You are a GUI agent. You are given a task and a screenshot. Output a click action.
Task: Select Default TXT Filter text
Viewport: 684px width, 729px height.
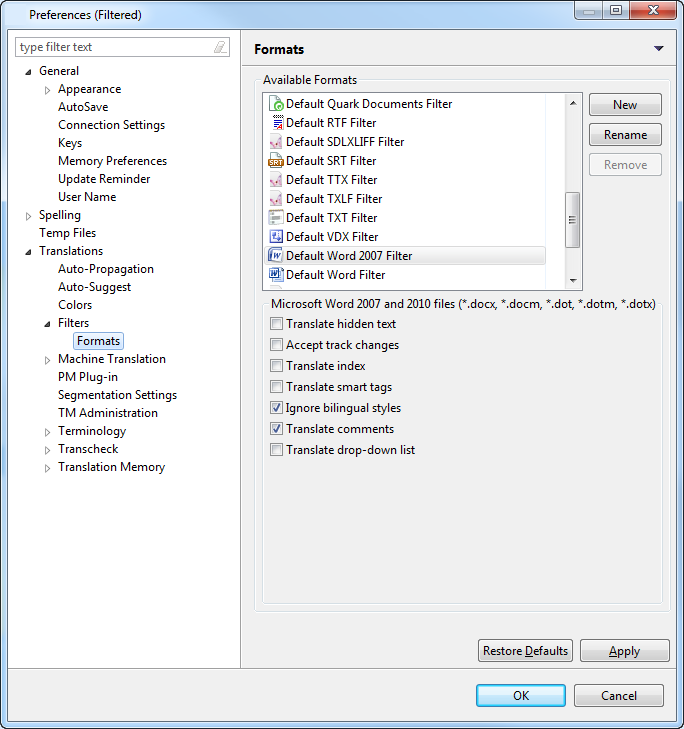click(332, 218)
